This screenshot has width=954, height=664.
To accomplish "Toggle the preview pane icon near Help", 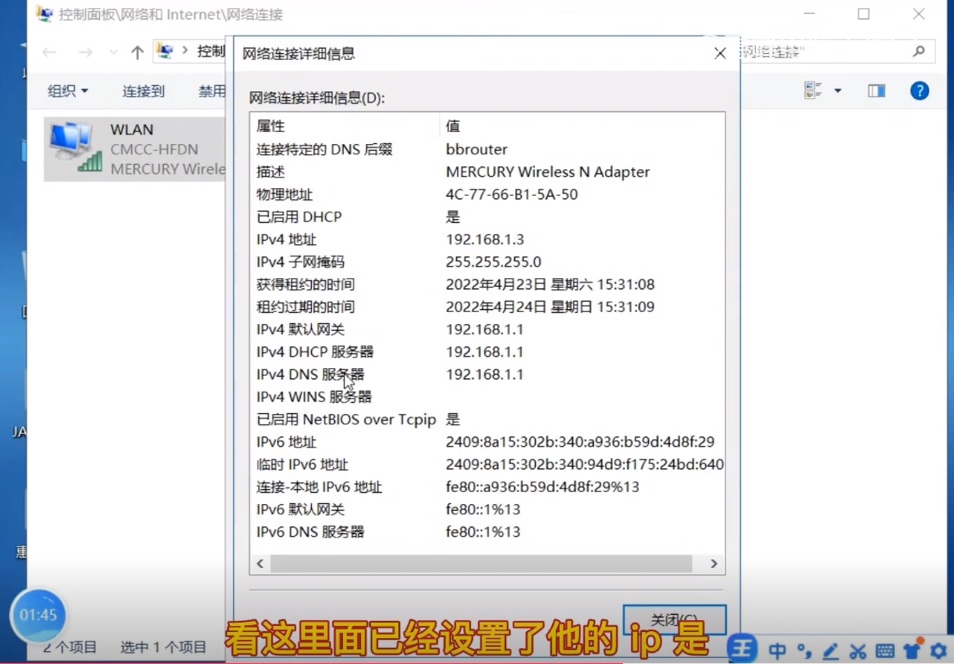I will [x=876, y=90].
